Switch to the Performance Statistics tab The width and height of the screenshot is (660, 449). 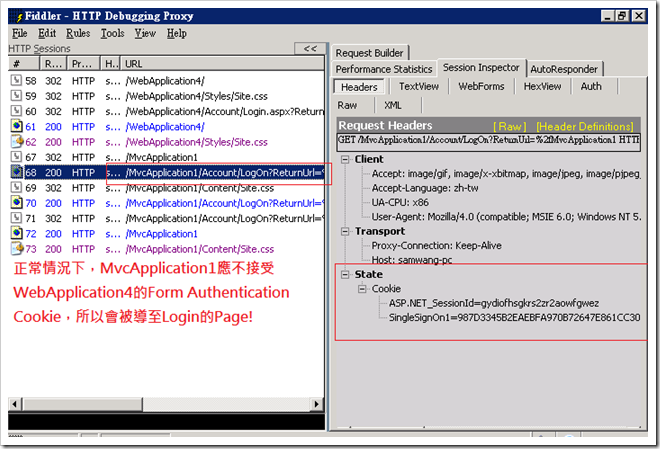click(x=384, y=69)
